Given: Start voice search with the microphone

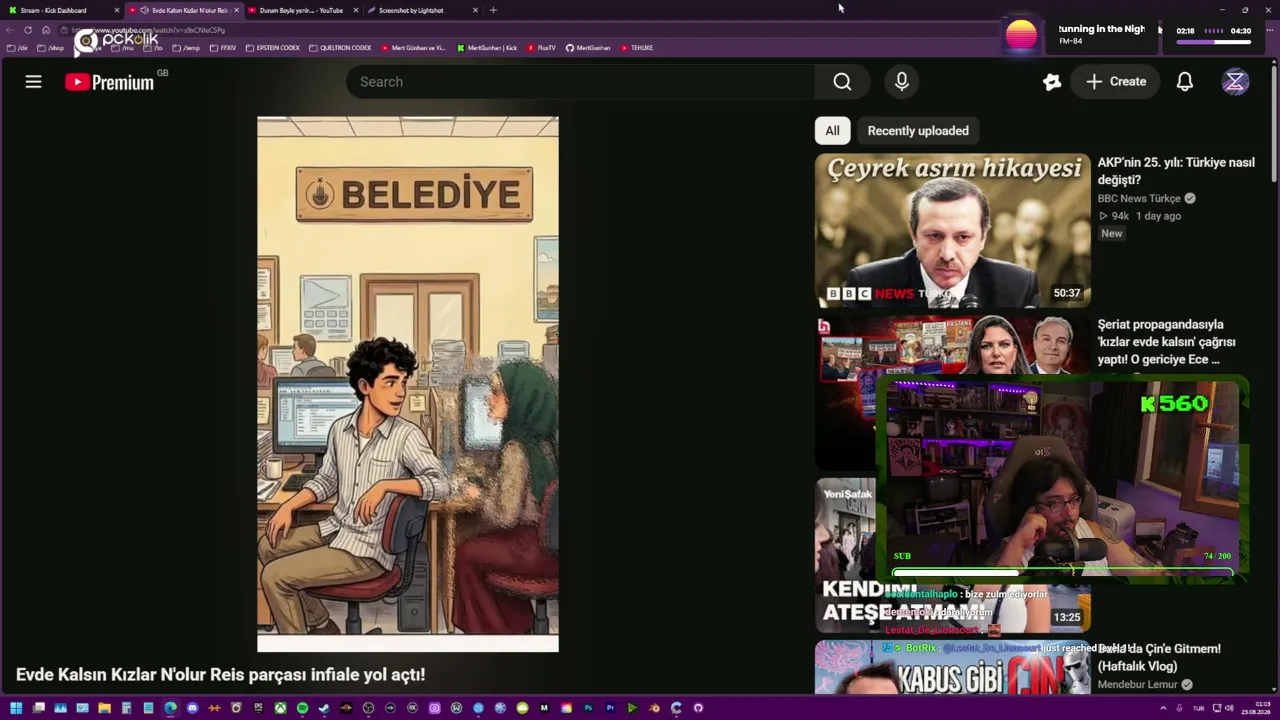Looking at the screenshot, I should pos(902,82).
